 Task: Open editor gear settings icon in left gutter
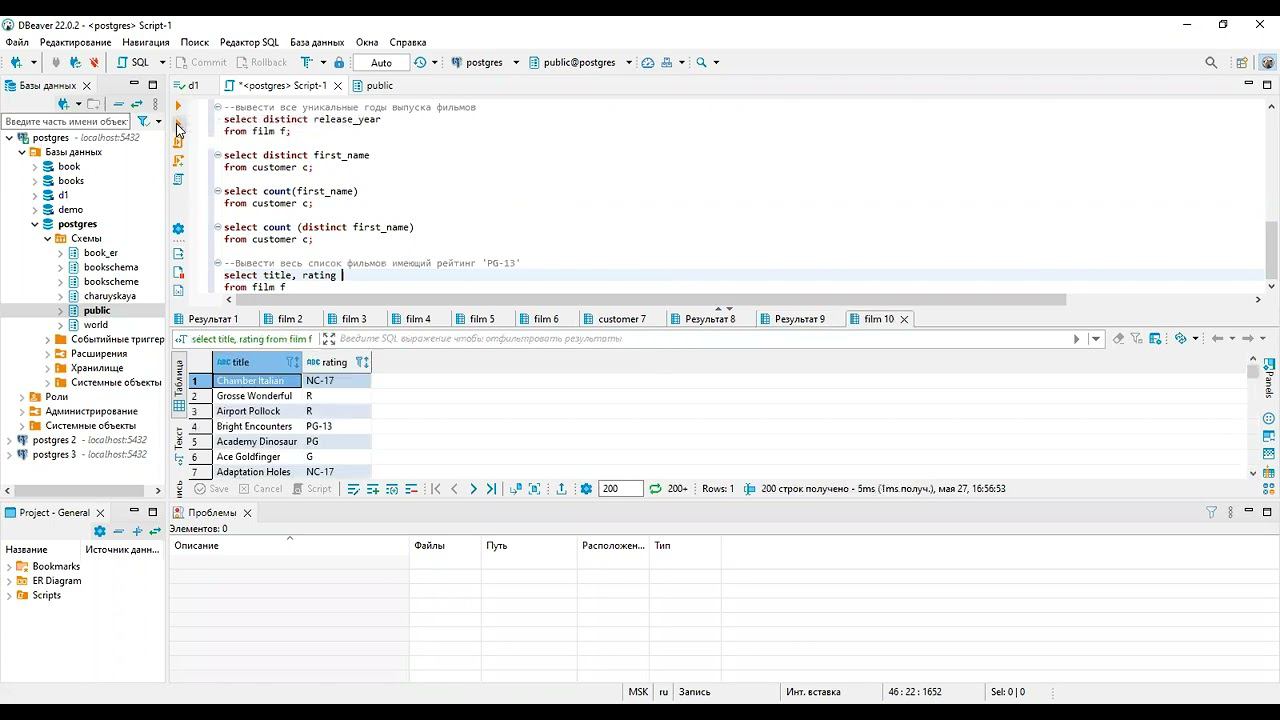coord(178,229)
